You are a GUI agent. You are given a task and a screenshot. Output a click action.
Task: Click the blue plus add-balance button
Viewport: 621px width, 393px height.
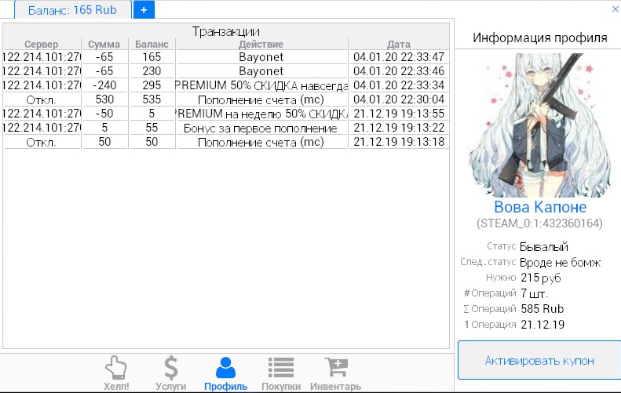point(144,10)
